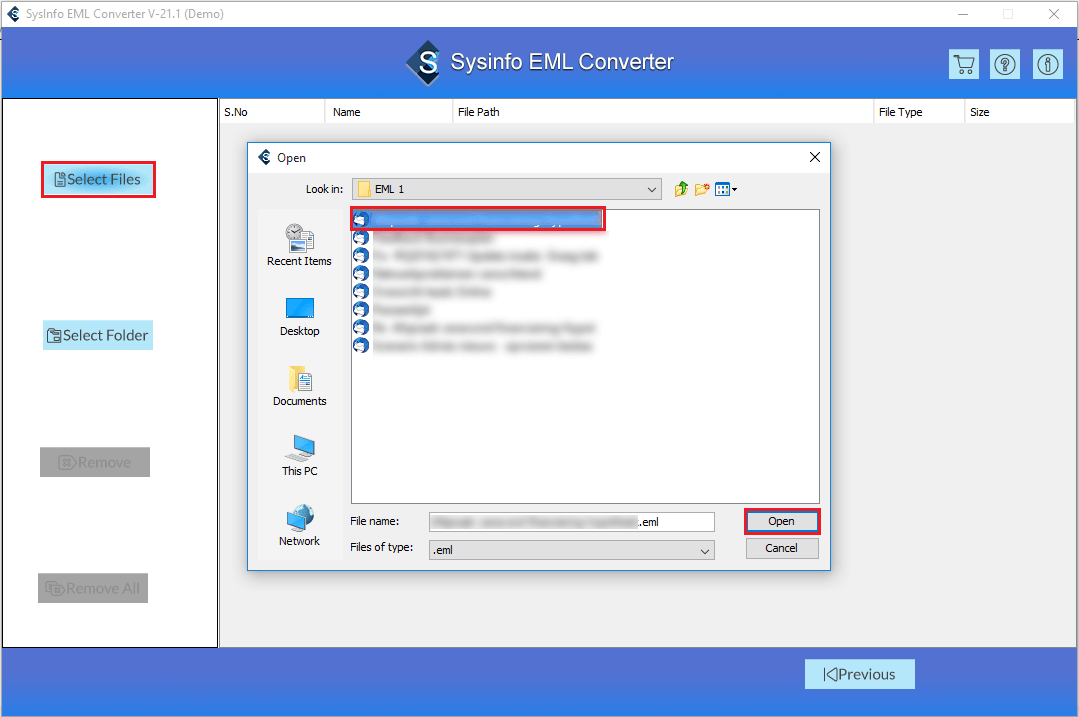Viewport: 1079px width, 717px height.
Task: Click the Size column header
Action: point(1019,112)
